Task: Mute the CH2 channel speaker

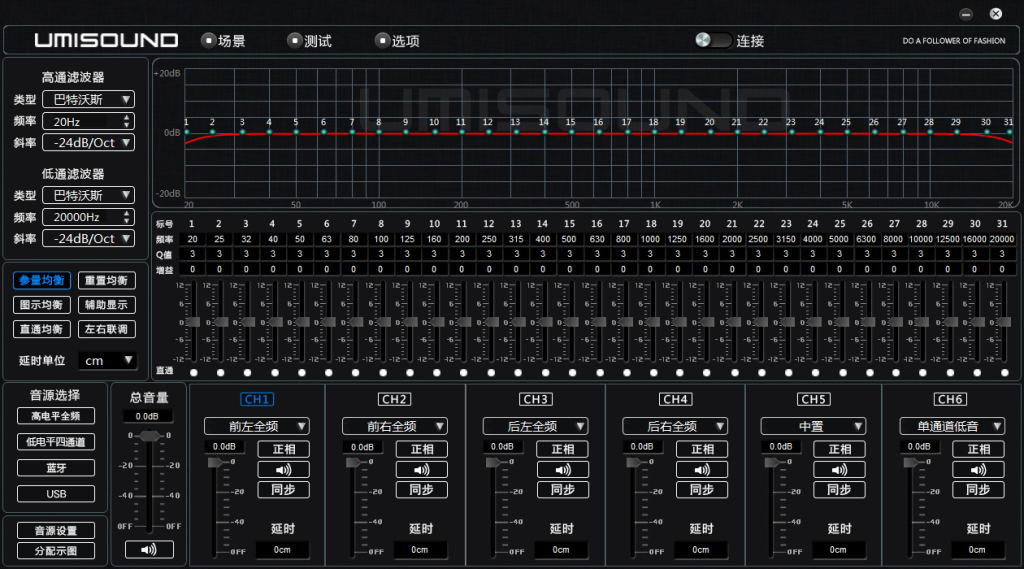Action: [422, 470]
